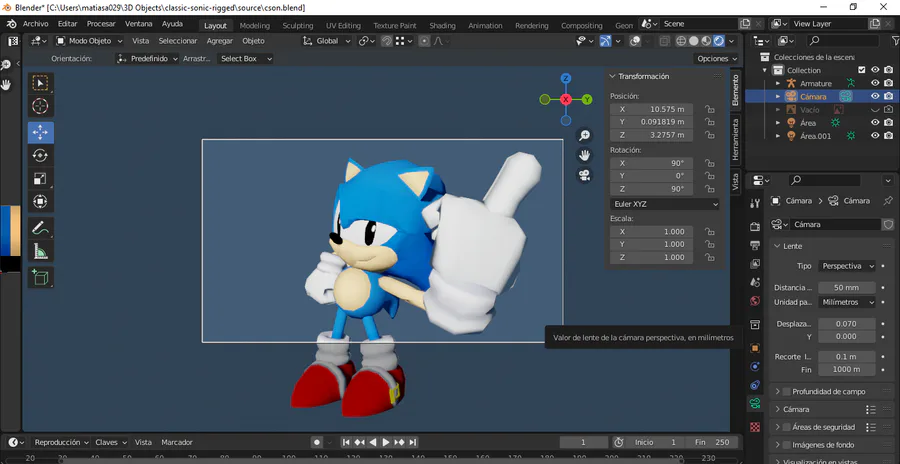This screenshot has height=464, width=900.
Task: Disable rendering for the Área light
Action: click(x=889, y=123)
